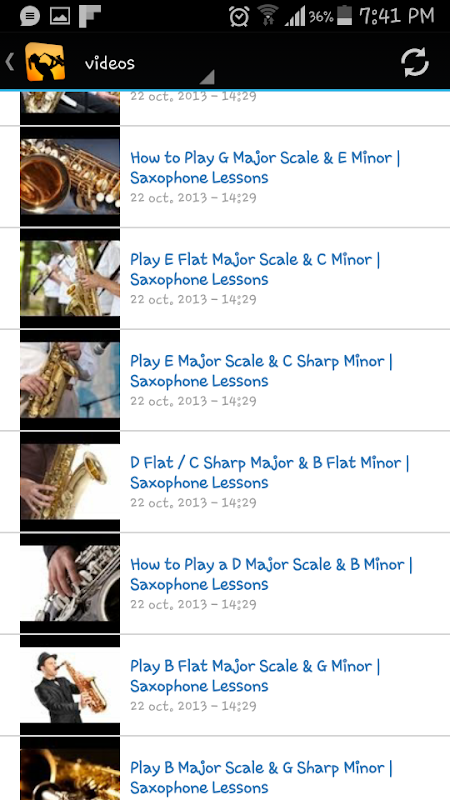
Task: Expand the videos dropdown spinner
Action: coord(149,64)
